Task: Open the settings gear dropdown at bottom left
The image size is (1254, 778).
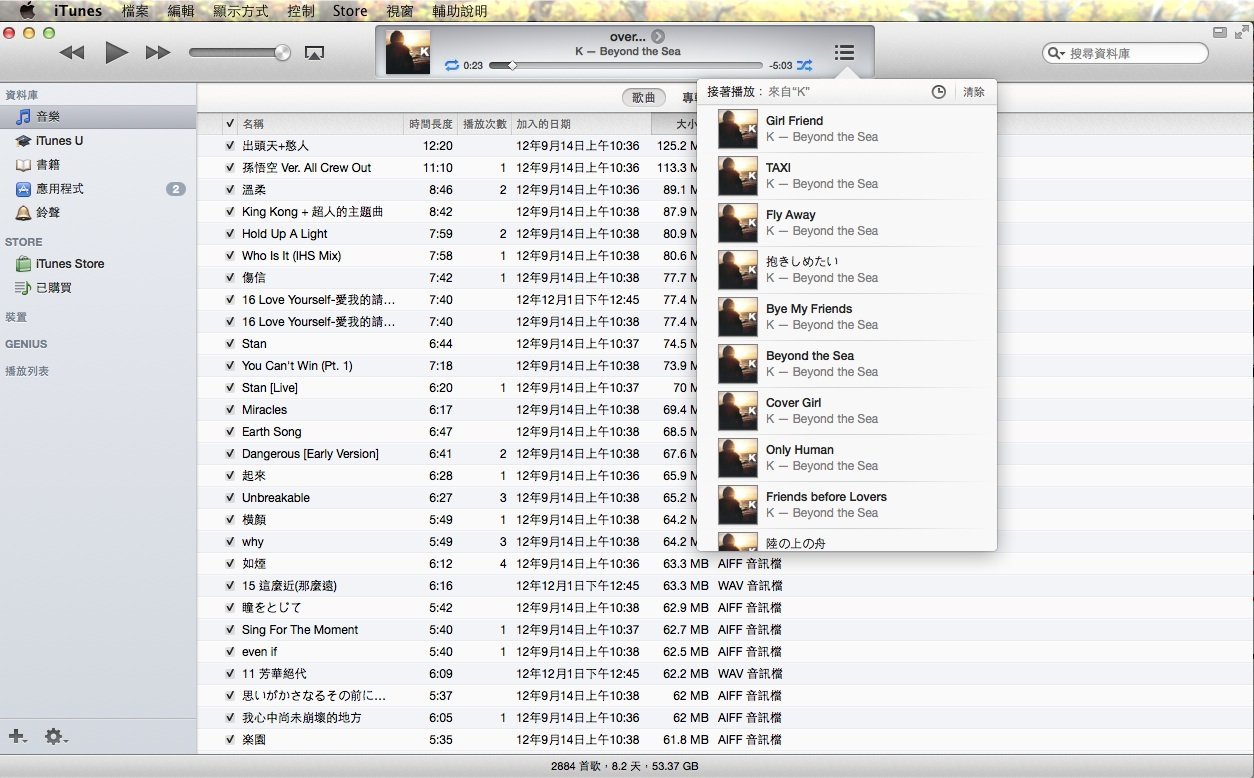Action: coord(55,737)
